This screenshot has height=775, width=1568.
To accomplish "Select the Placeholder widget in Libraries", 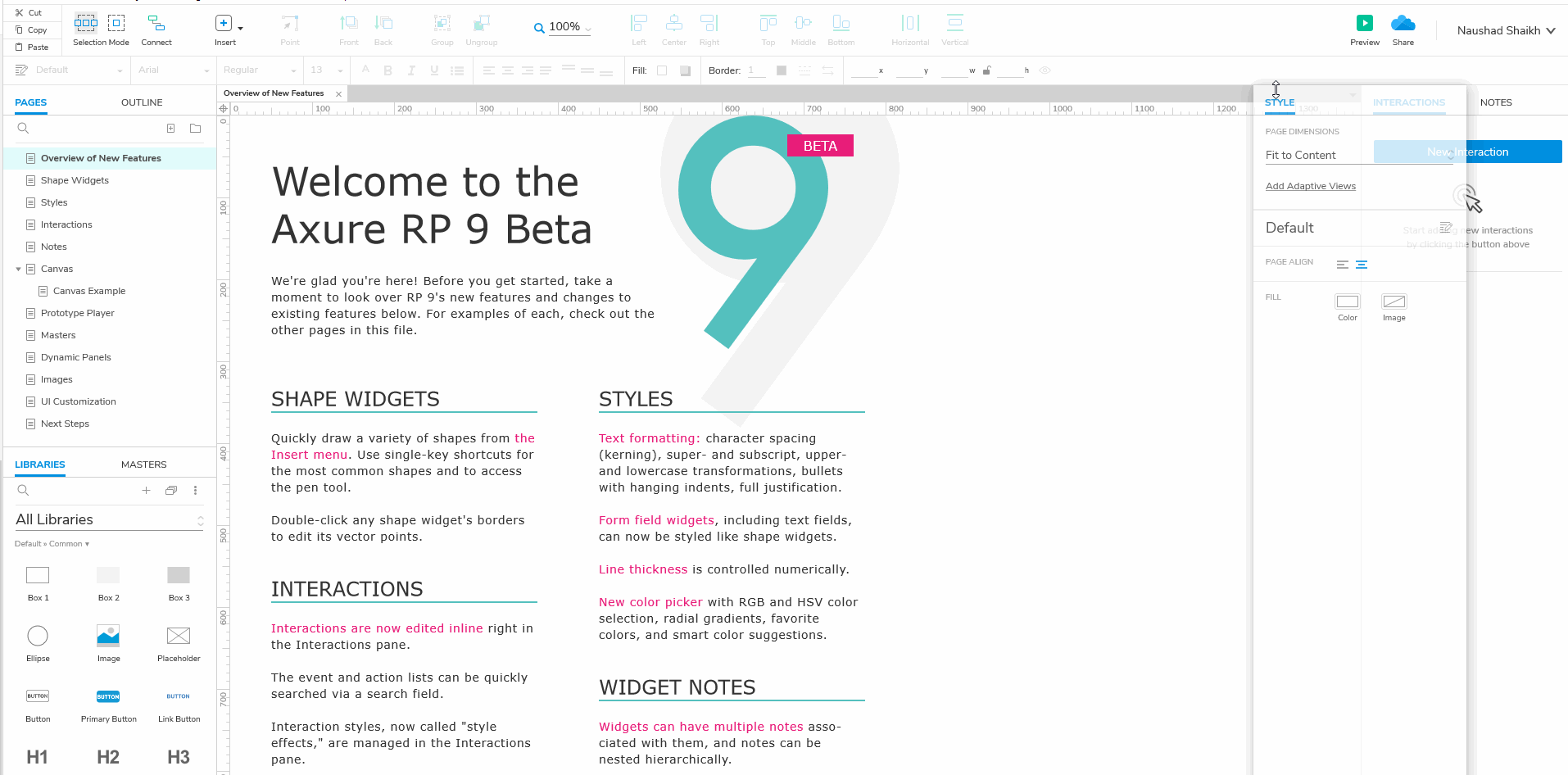I will click(178, 637).
